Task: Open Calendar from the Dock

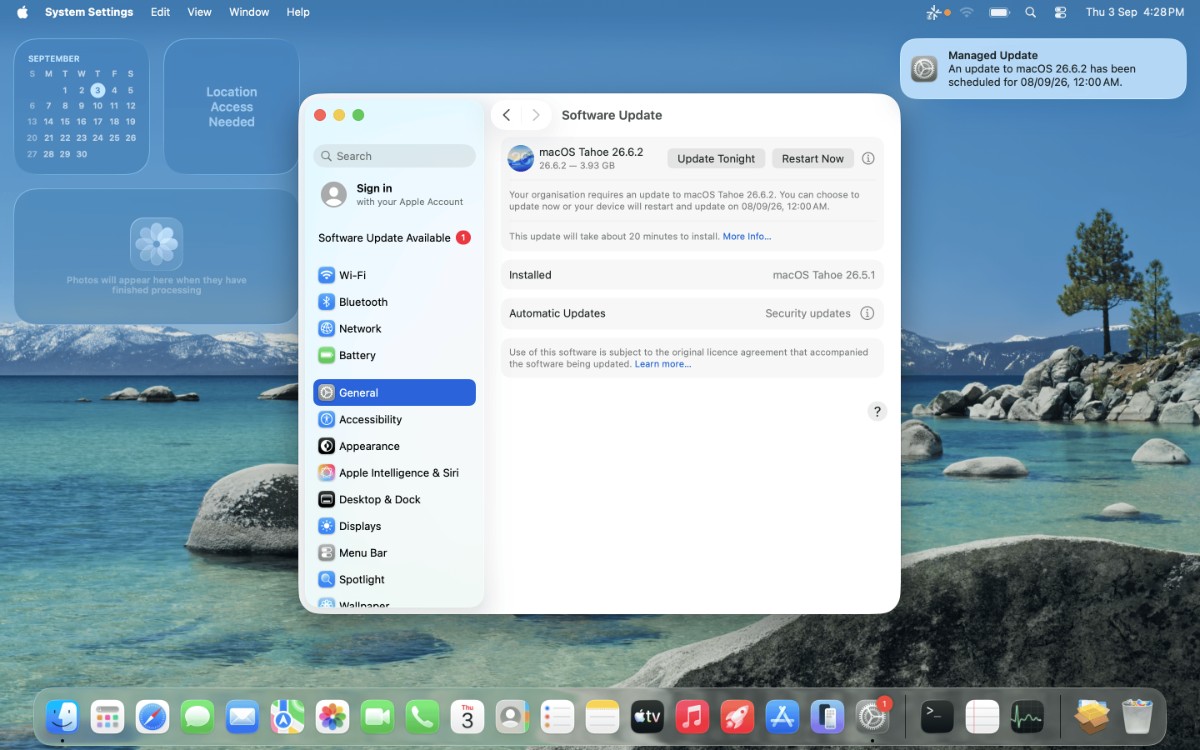Action: (467, 717)
